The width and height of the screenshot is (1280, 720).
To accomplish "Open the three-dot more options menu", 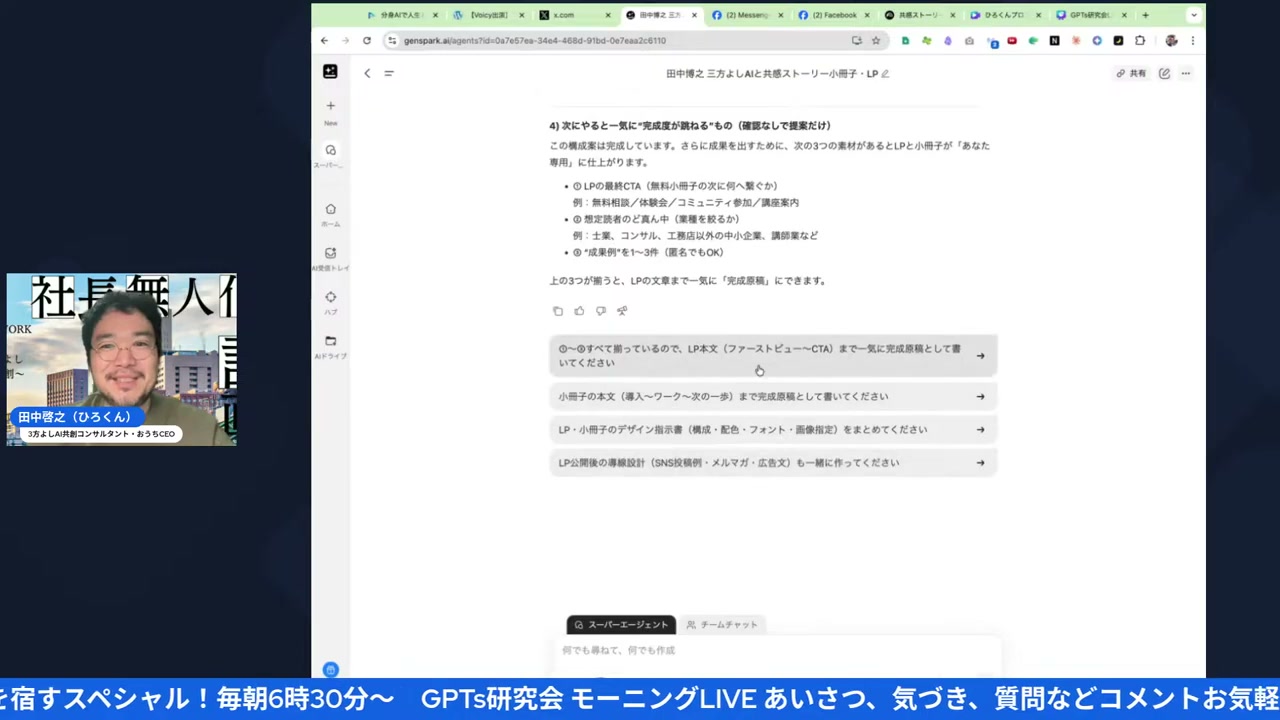I will point(1186,72).
